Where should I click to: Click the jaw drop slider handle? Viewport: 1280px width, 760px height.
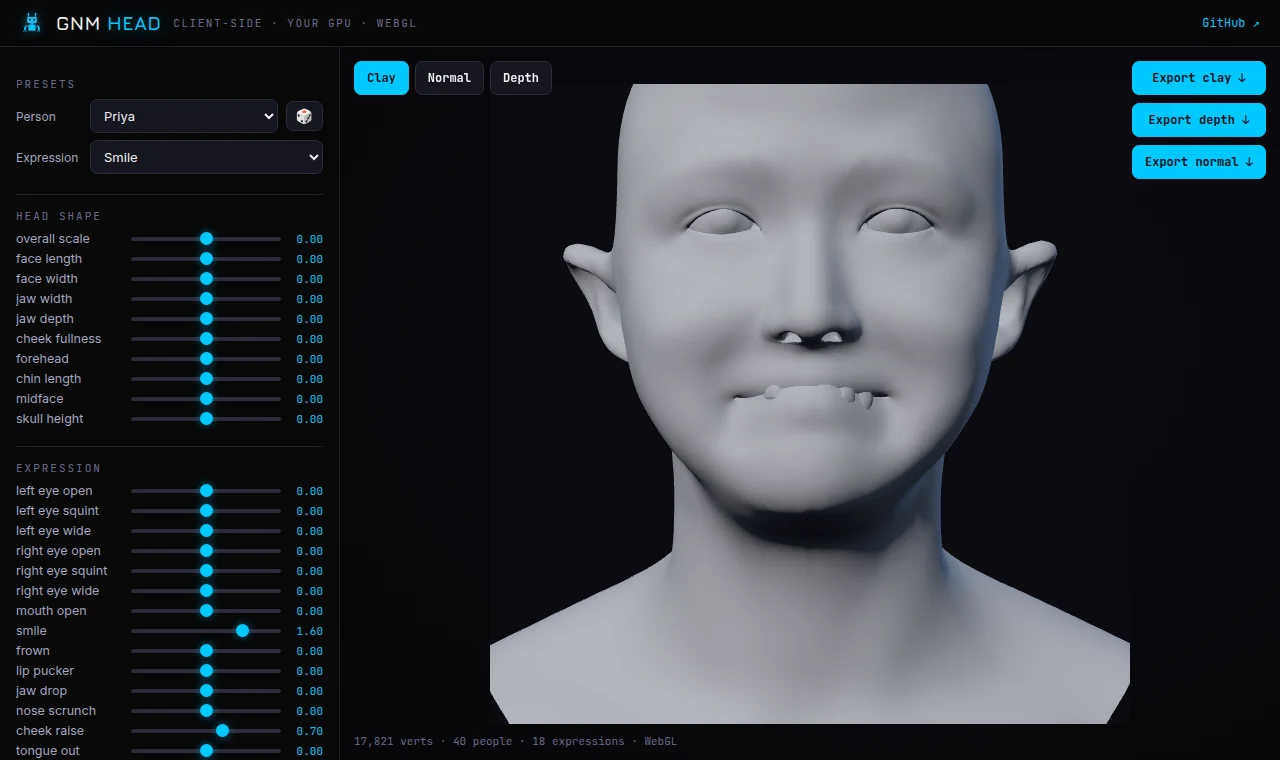click(x=206, y=691)
